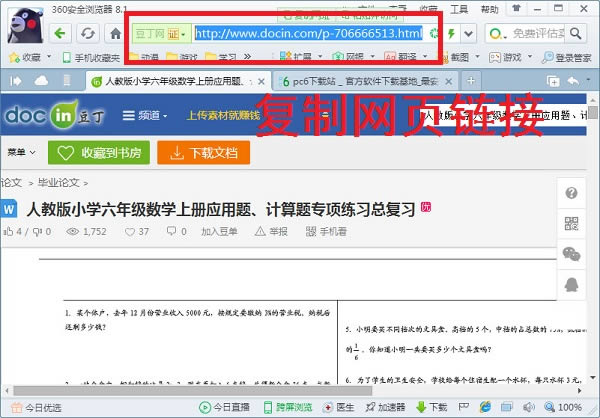Click the 毕业论文 breadcrumb link
The image size is (600, 418).
[x=59, y=184]
